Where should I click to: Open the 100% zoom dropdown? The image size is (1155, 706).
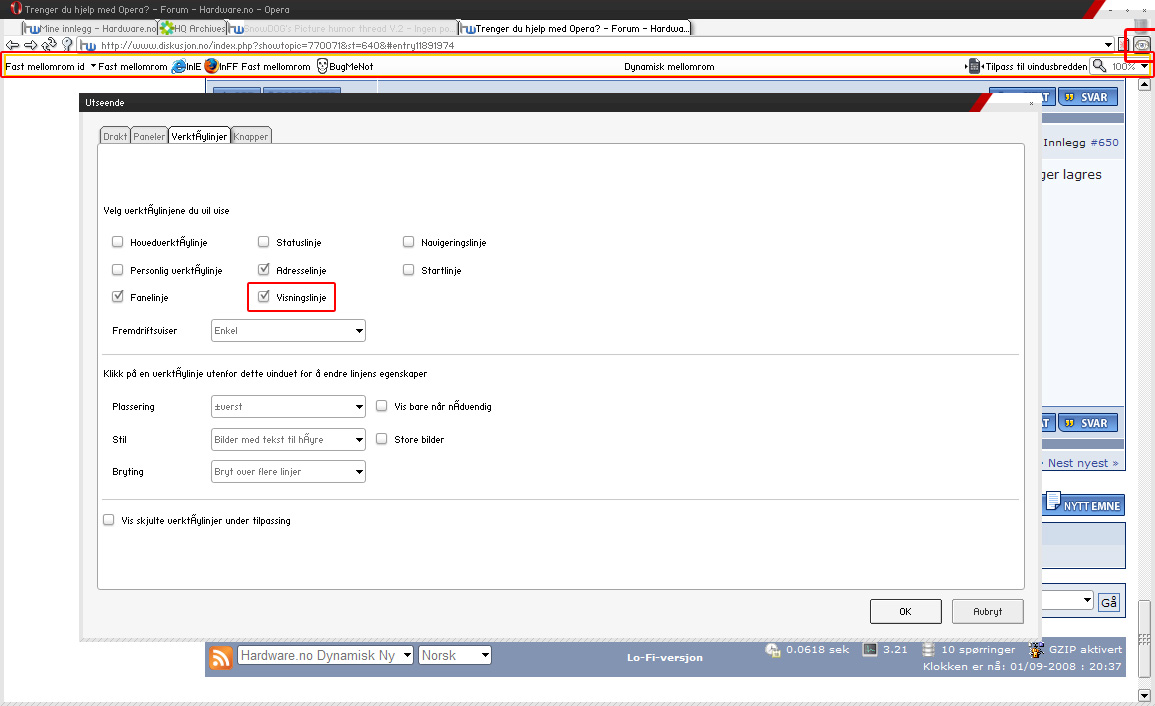click(x=1144, y=66)
